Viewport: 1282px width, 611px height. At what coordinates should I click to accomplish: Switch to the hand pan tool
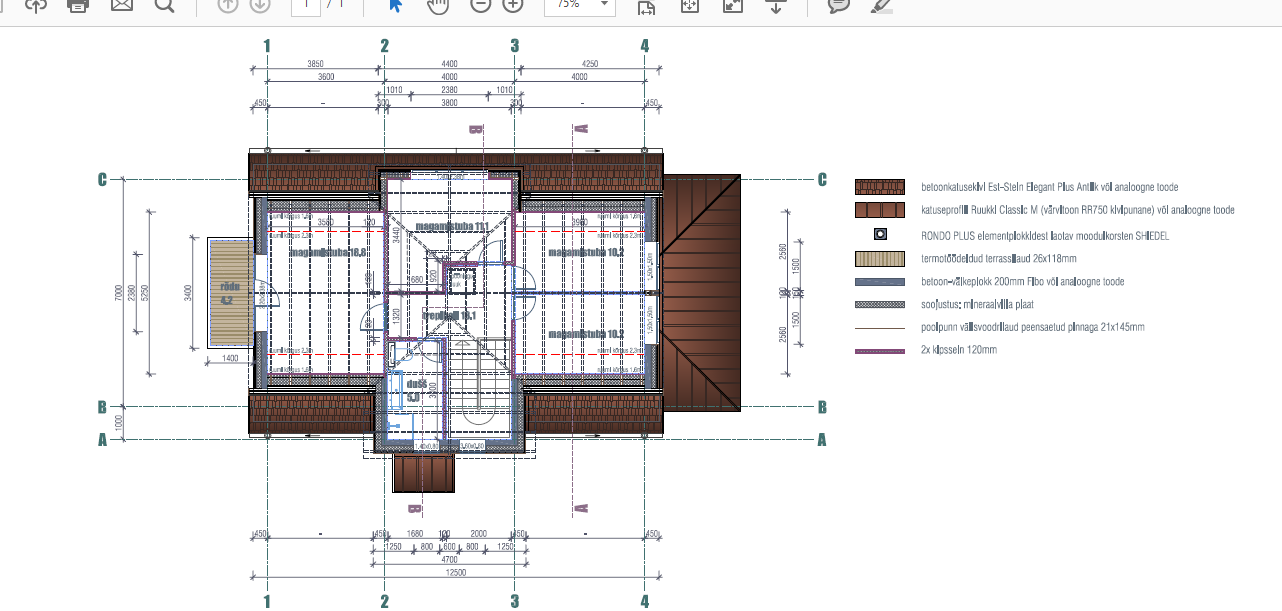pyautogui.click(x=437, y=5)
